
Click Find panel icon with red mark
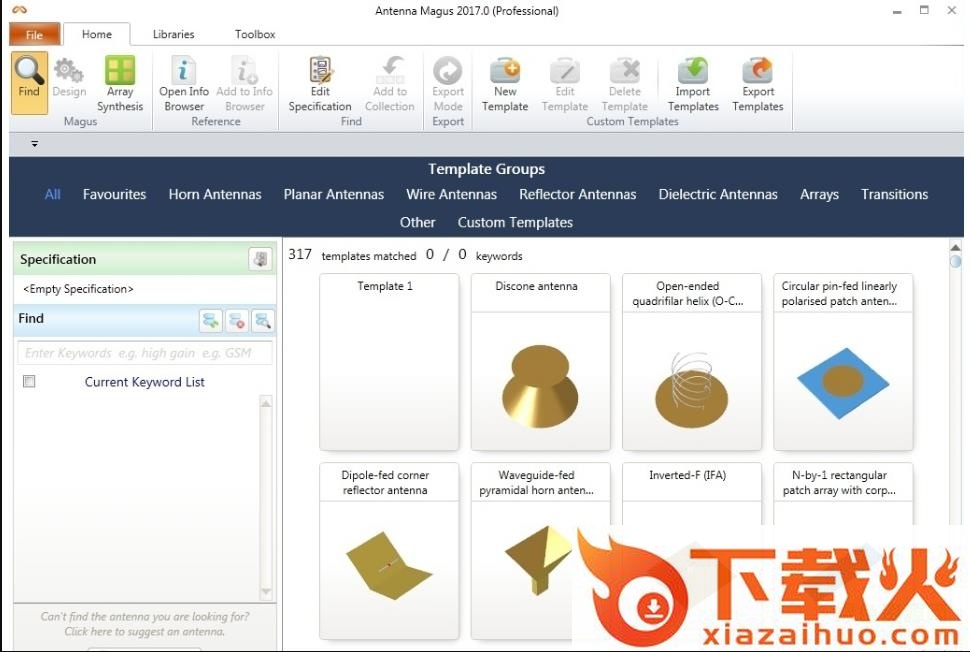tap(237, 320)
